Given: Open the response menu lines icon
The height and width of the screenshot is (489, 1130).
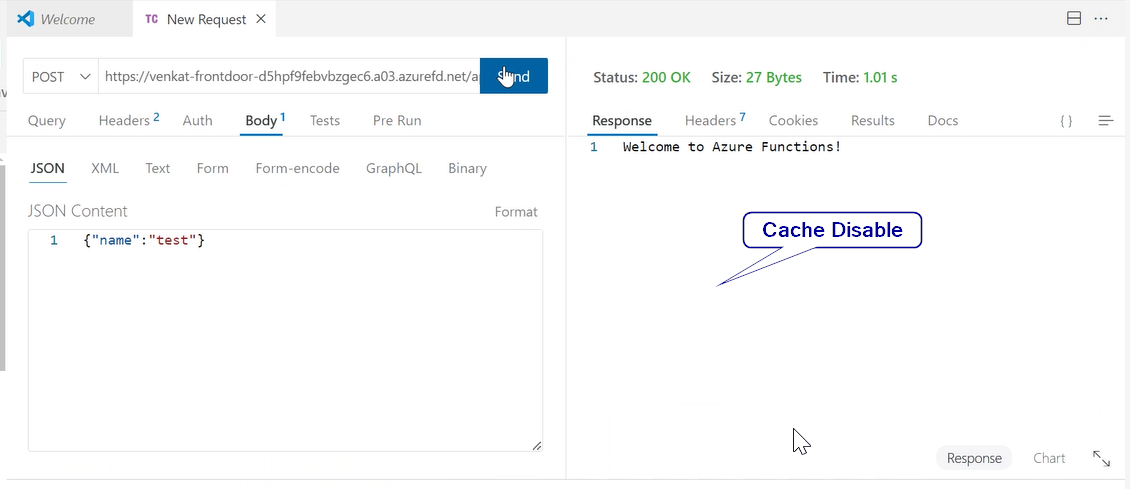Looking at the screenshot, I should click(x=1105, y=121).
